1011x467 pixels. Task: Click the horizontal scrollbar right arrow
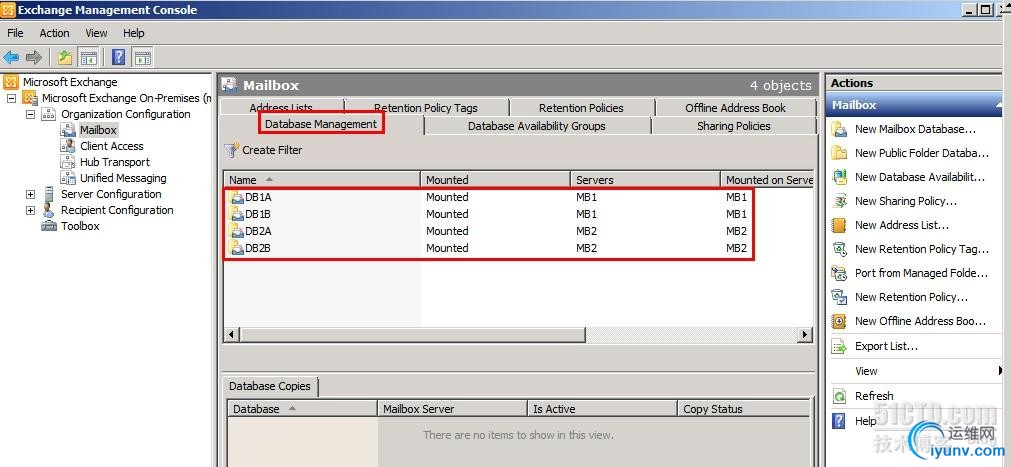(x=804, y=335)
